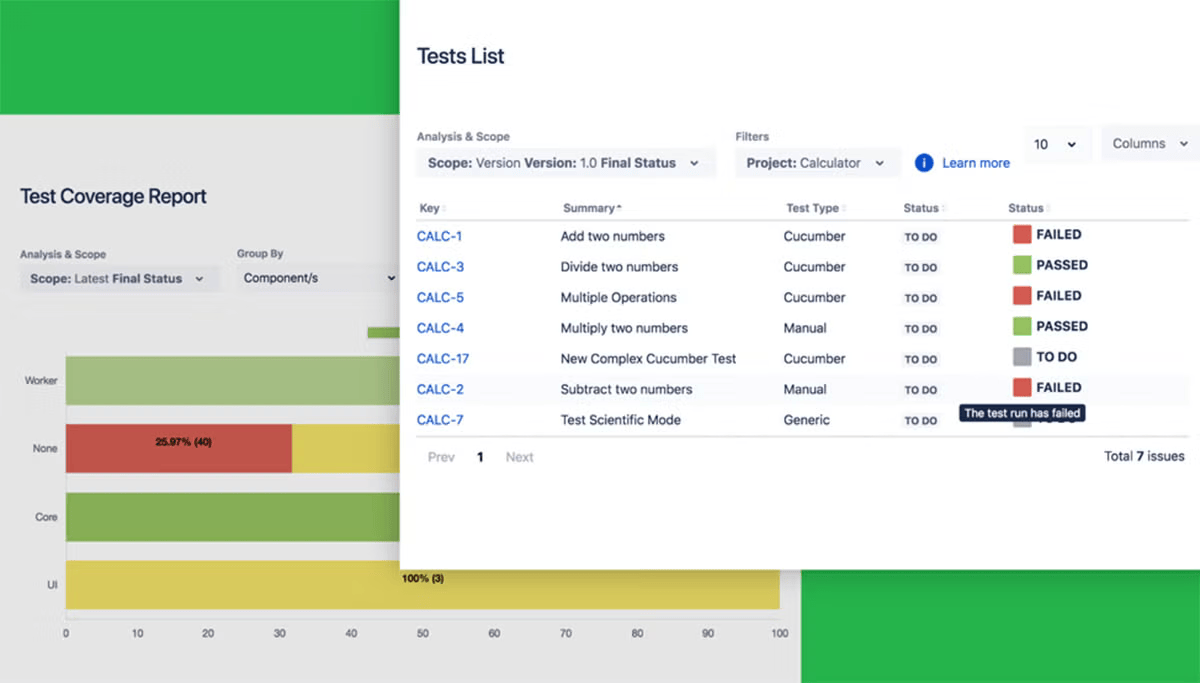Sort by the Summary column header arrow
1200x683 pixels.
click(619, 208)
